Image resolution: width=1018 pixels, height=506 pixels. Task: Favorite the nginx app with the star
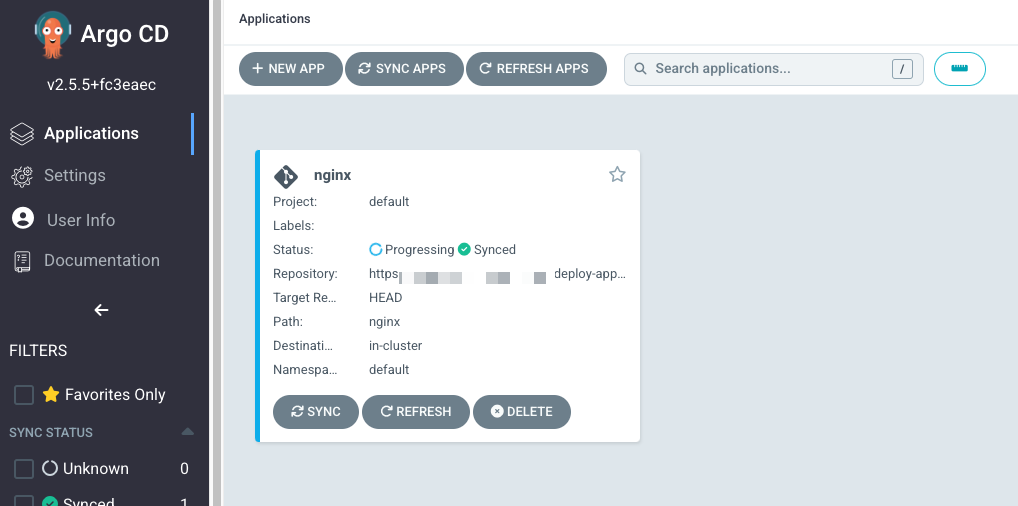[617, 174]
